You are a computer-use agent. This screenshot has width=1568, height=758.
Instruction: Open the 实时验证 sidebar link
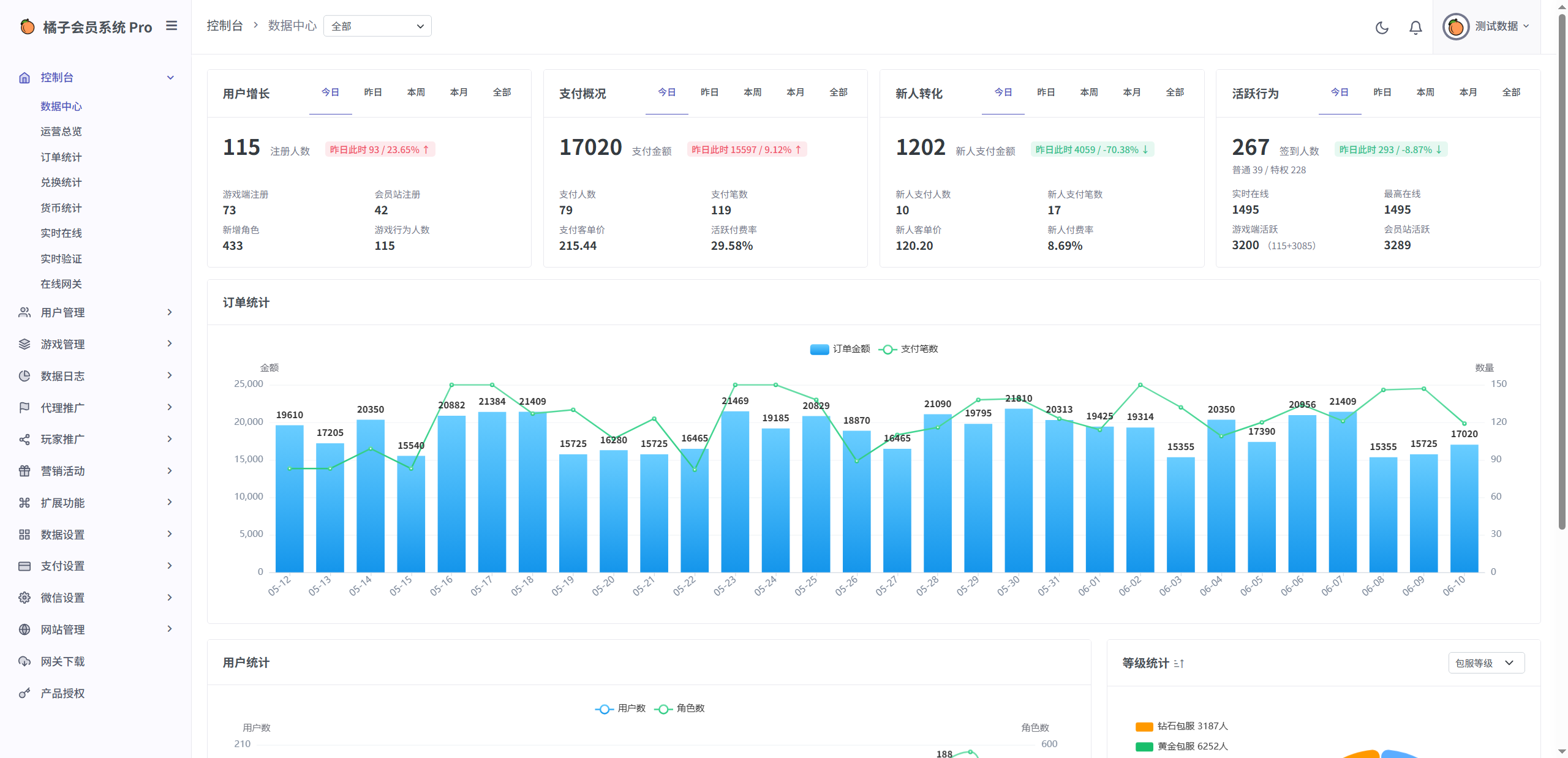pyautogui.click(x=61, y=259)
